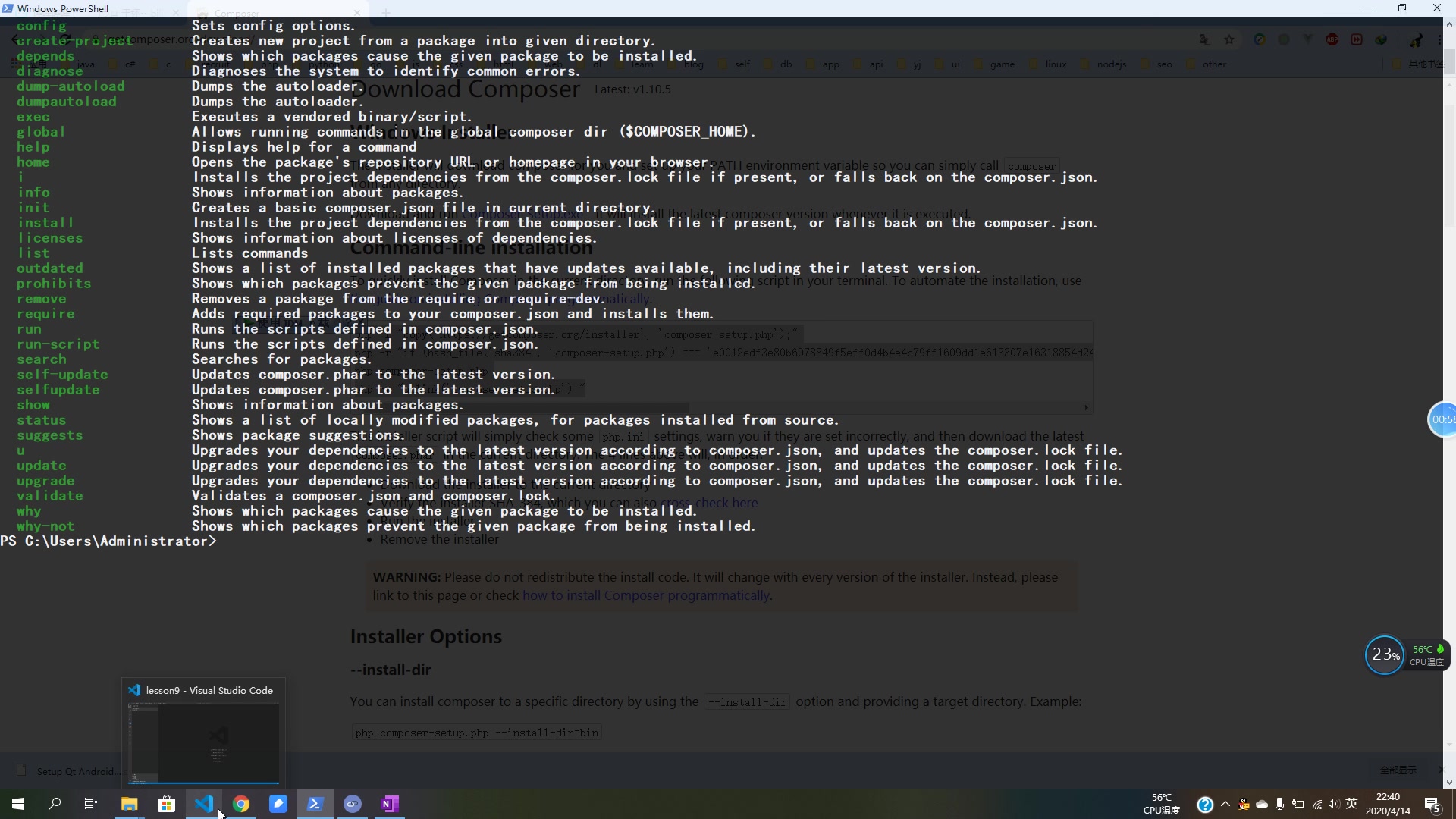Click the PowerShell window title bar icon
The height and width of the screenshot is (819, 1456).
pyautogui.click(x=8, y=8)
